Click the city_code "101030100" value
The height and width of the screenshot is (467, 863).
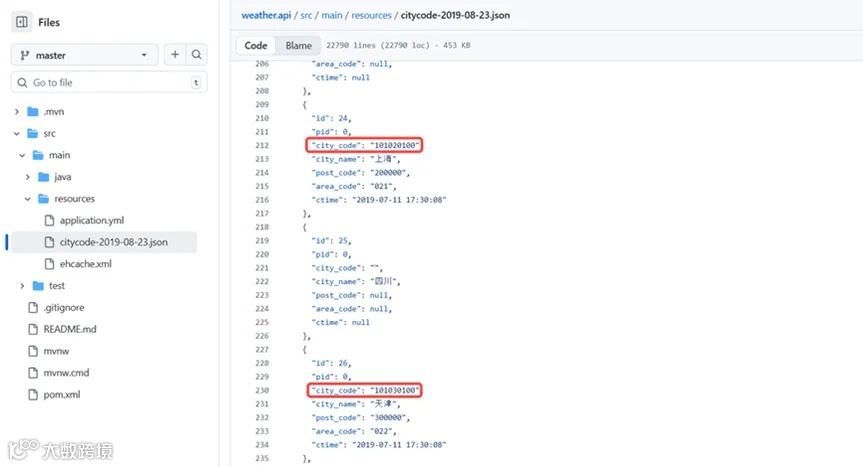tap(395, 390)
